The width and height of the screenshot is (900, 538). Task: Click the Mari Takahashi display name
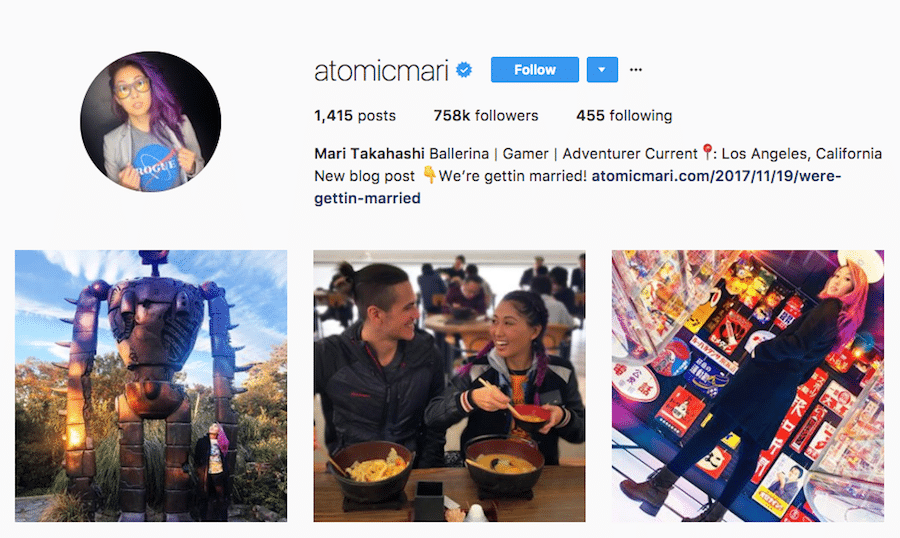pyautogui.click(x=369, y=154)
